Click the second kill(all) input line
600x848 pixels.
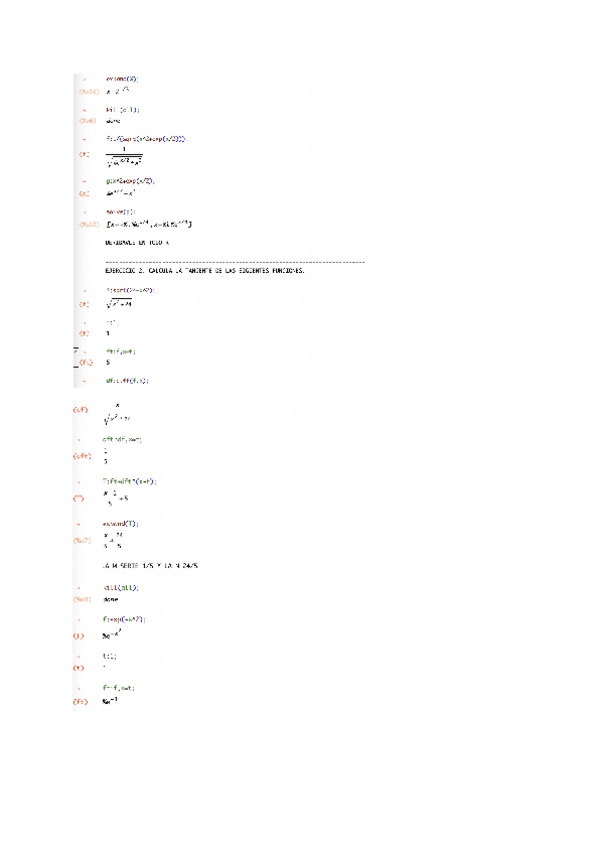(x=121, y=587)
